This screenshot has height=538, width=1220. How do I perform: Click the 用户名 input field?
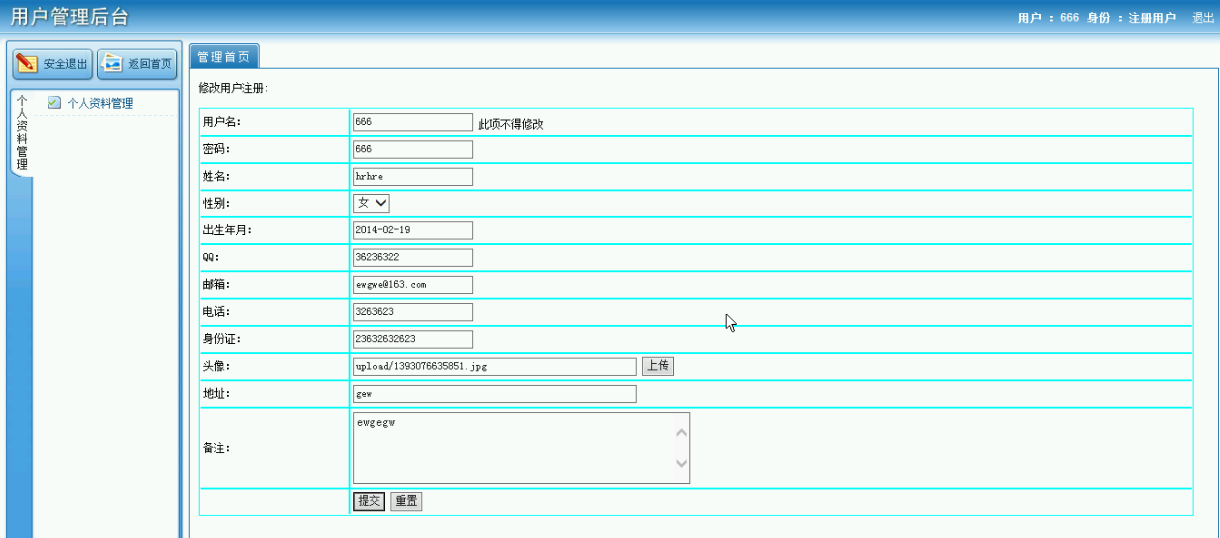click(413, 122)
